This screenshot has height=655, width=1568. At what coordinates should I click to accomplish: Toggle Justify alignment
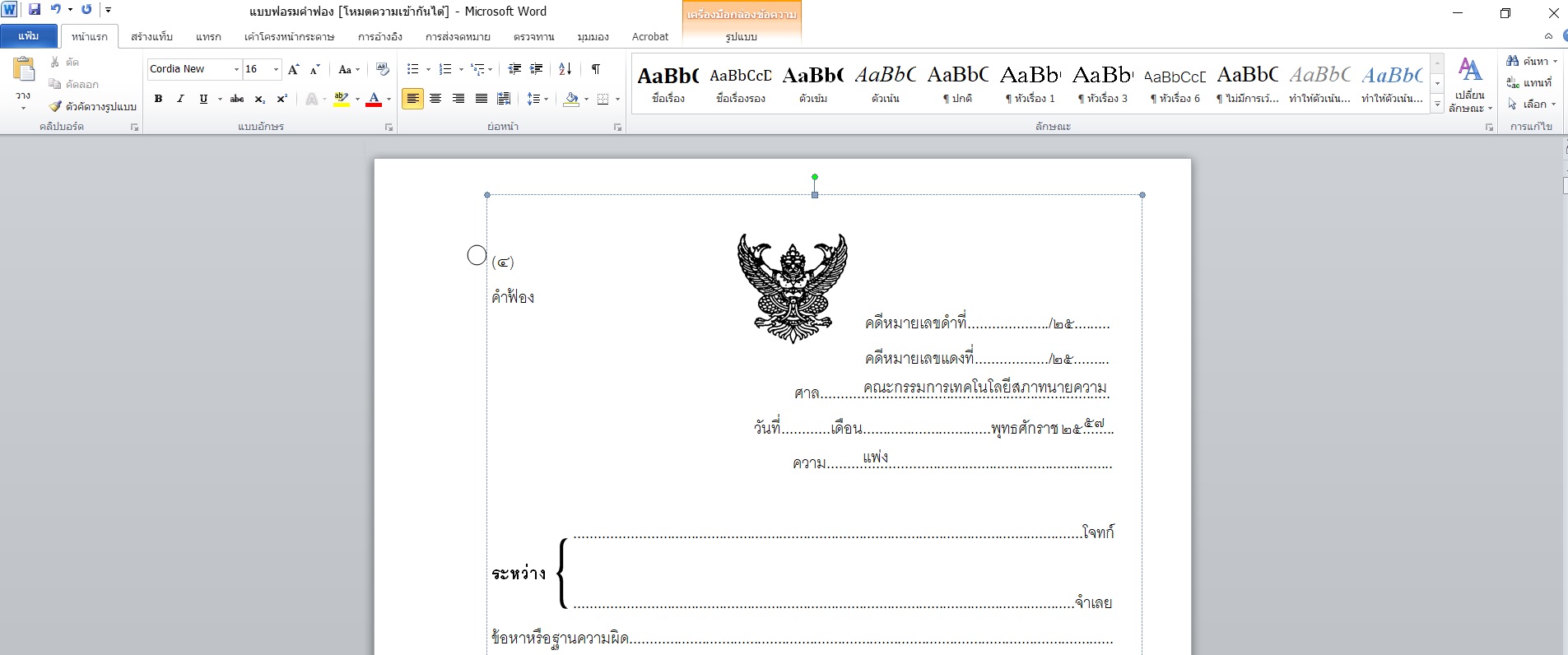[x=482, y=99]
